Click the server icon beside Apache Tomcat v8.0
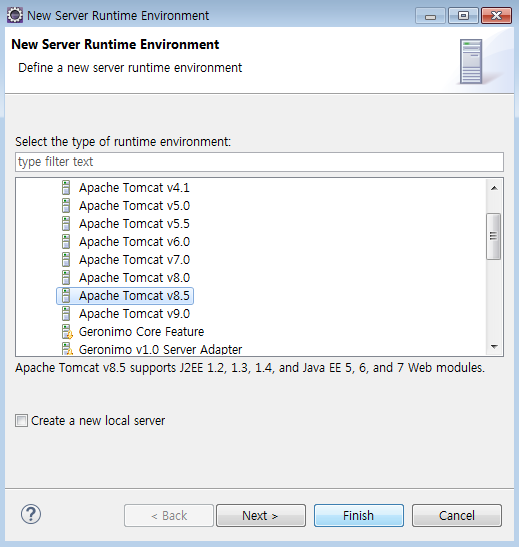The width and height of the screenshot is (519, 547). (66, 278)
